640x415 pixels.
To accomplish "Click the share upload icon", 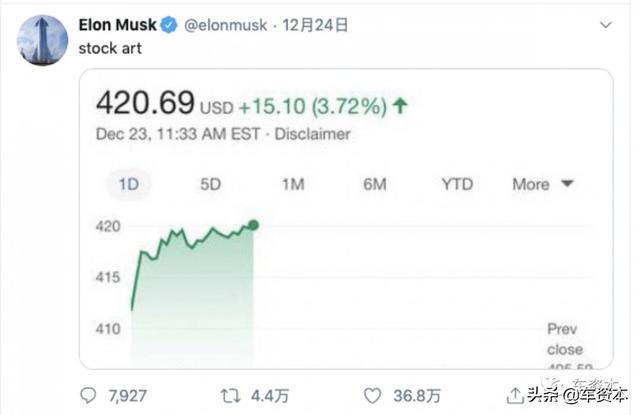I will click(515, 395).
